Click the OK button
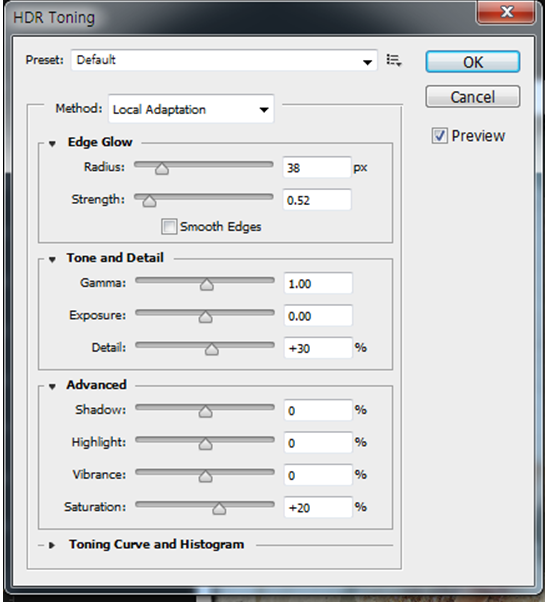Image resolution: width=545 pixels, height=603 pixels. coord(473,62)
